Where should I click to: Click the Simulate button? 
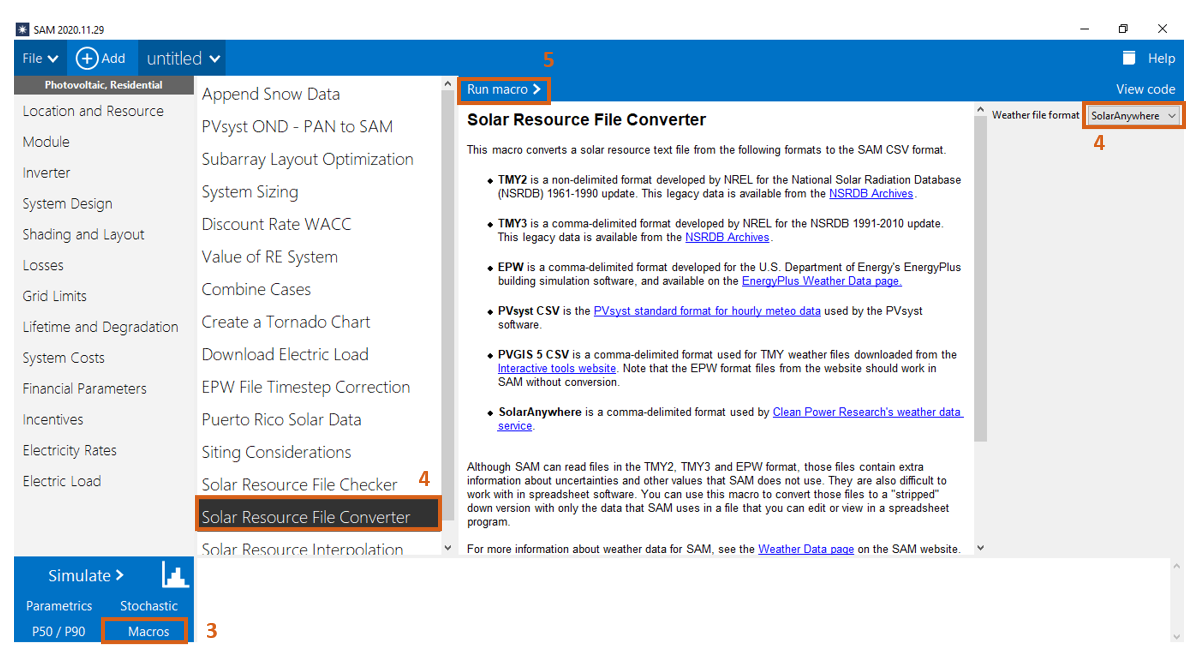(x=86, y=575)
